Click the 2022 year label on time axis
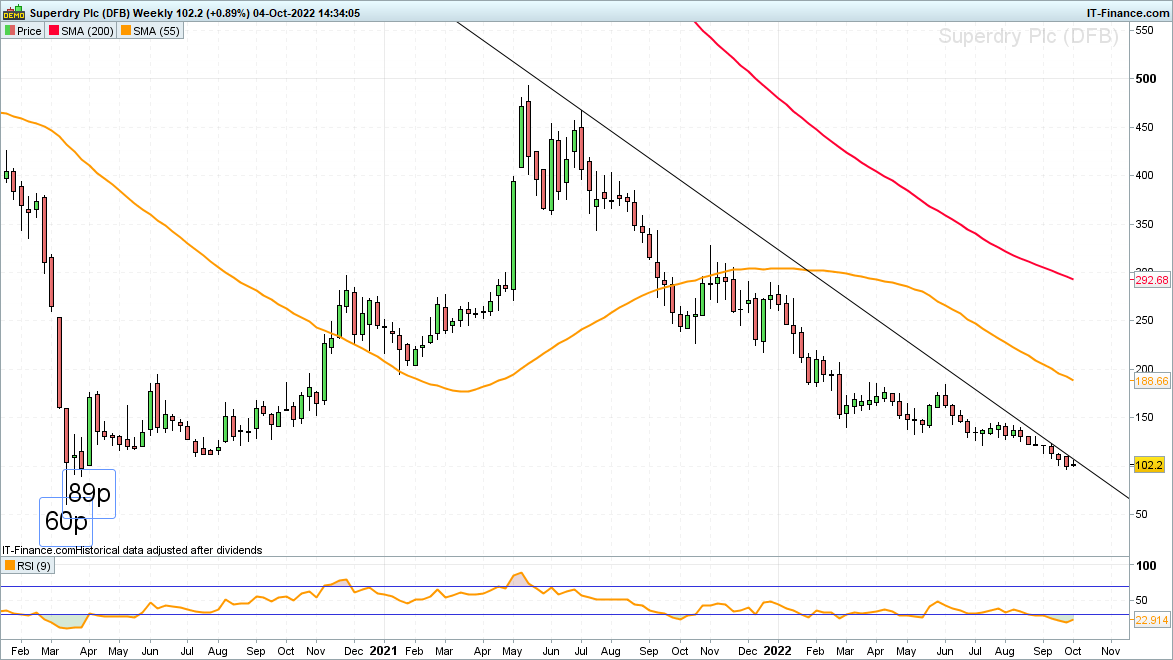This screenshot has height=660, width=1173. click(777, 650)
